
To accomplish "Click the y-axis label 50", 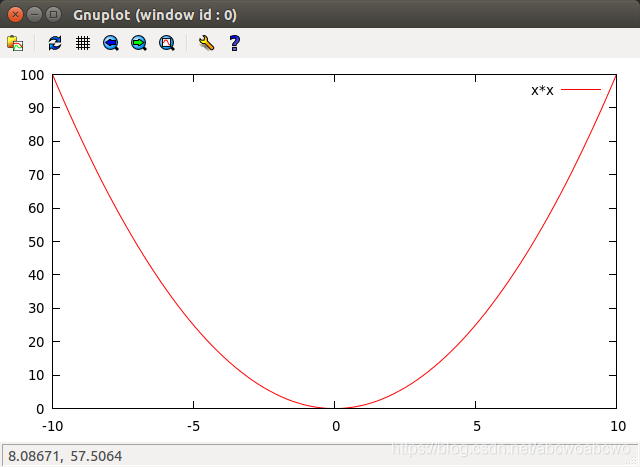I will [36, 242].
